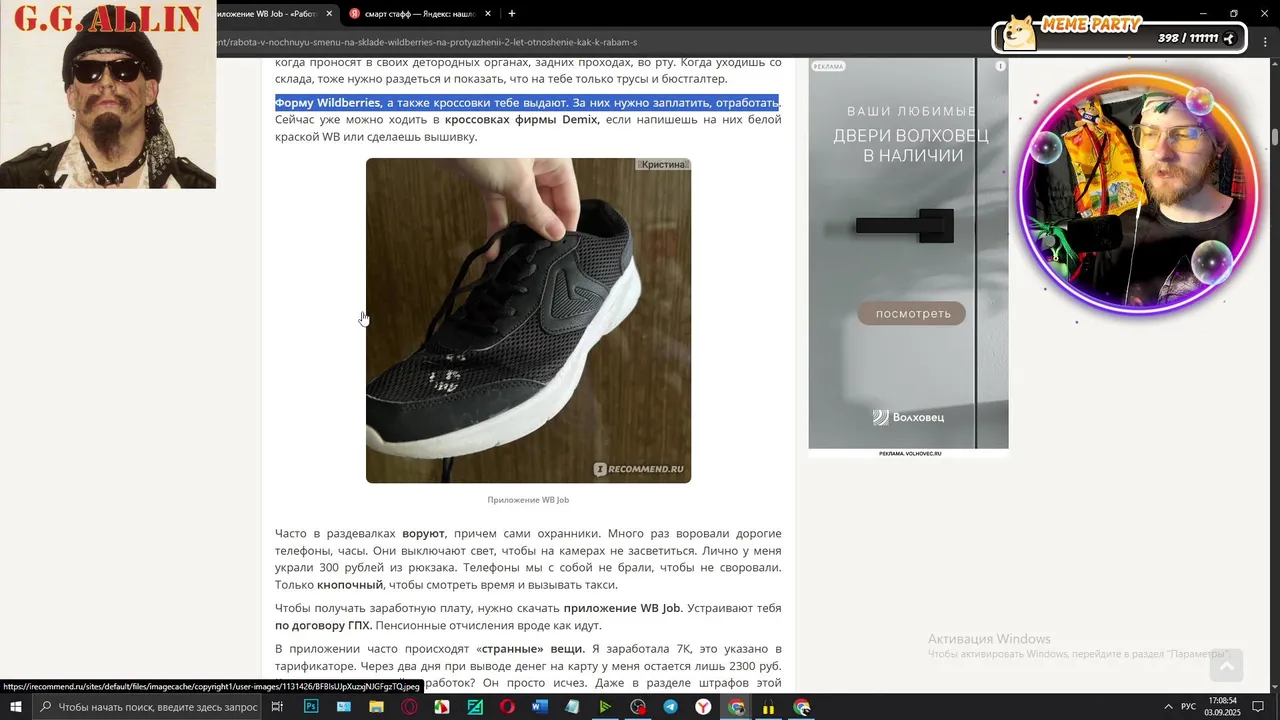Image resolution: width=1280 pixels, height=720 pixels.
Task: Click the посмотреть ad button
Action: click(912, 314)
